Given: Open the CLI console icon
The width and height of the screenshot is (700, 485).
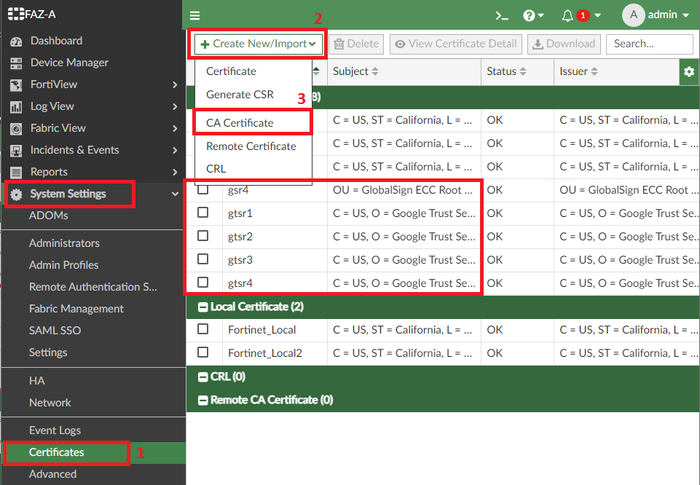Looking at the screenshot, I should point(502,16).
